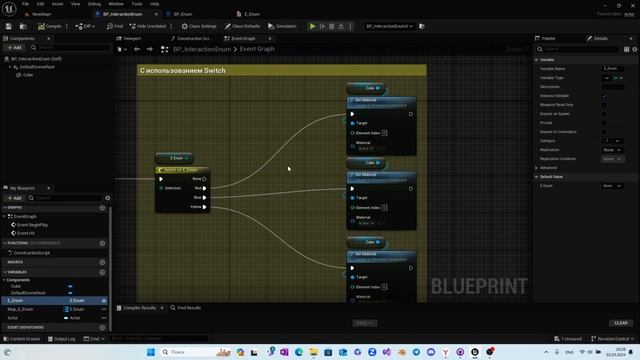The width and height of the screenshot is (640, 360).
Task: Collapse the EventGraph tree entry
Action: [x=4, y=216]
